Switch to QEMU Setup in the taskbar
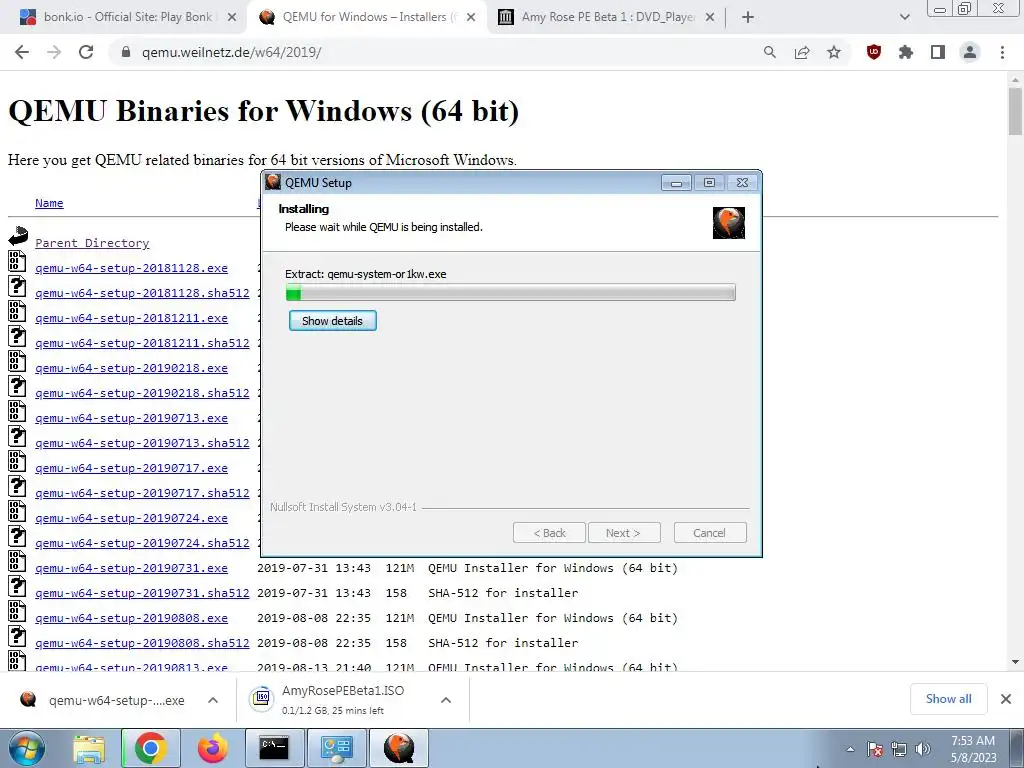The height and width of the screenshot is (768, 1024). (x=399, y=748)
